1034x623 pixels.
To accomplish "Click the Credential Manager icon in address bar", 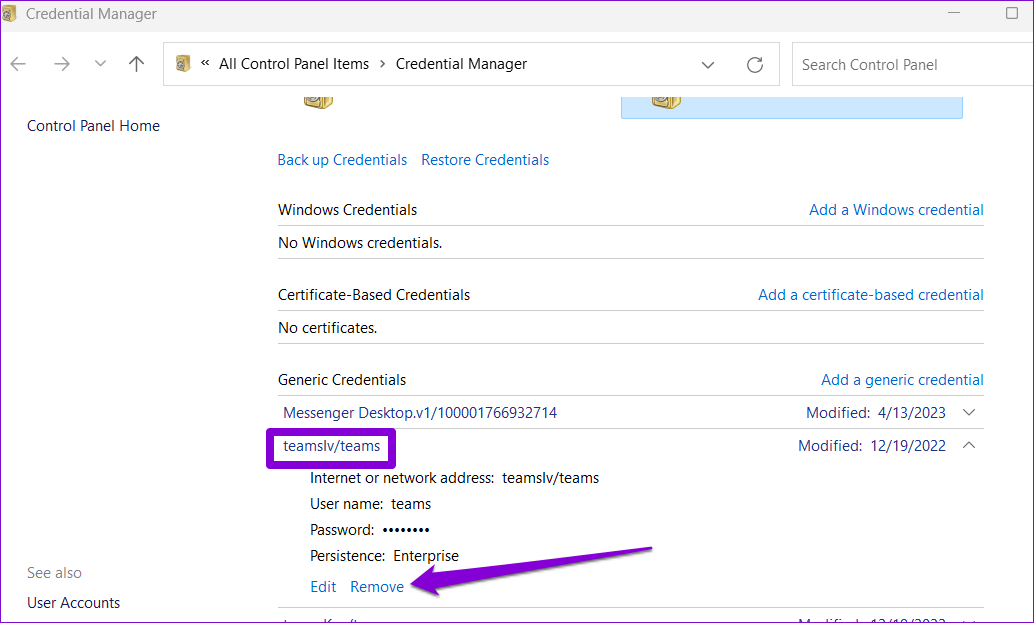I will click(183, 64).
